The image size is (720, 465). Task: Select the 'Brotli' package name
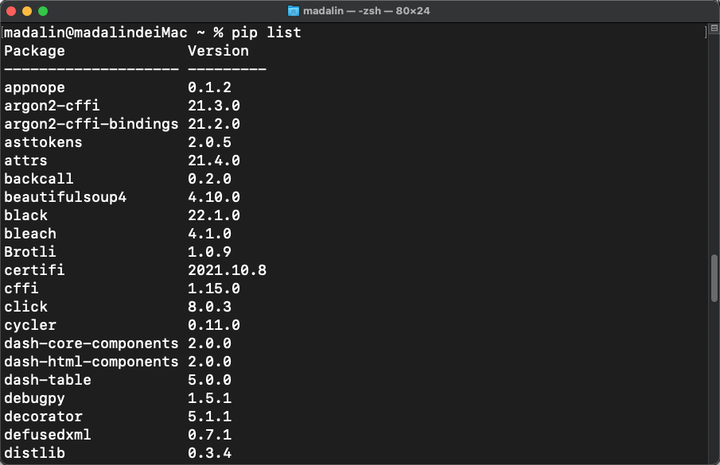pyautogui.click(x=30, y=252)
